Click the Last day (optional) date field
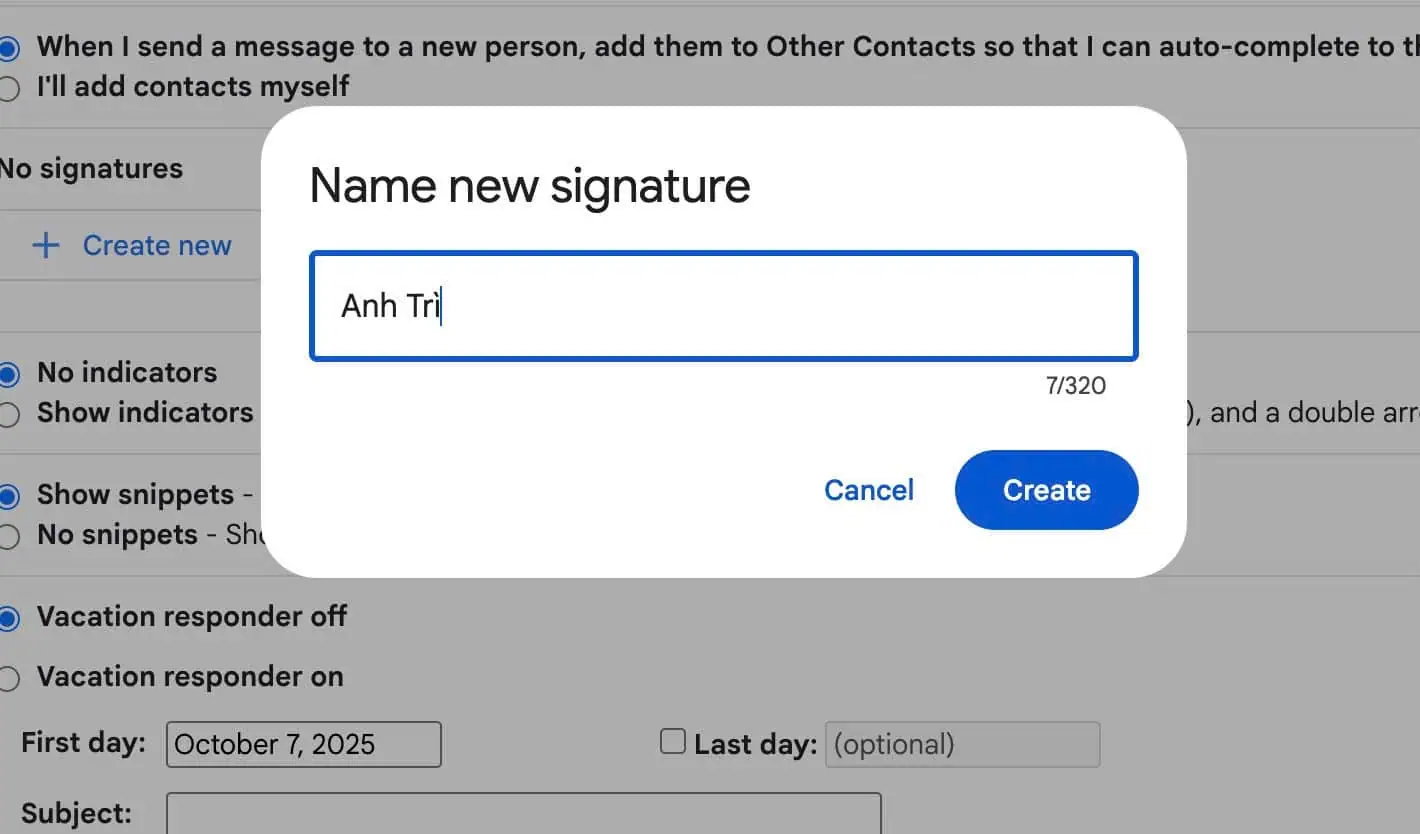This screenshot has width=1420, height=834. coord(961,745)
